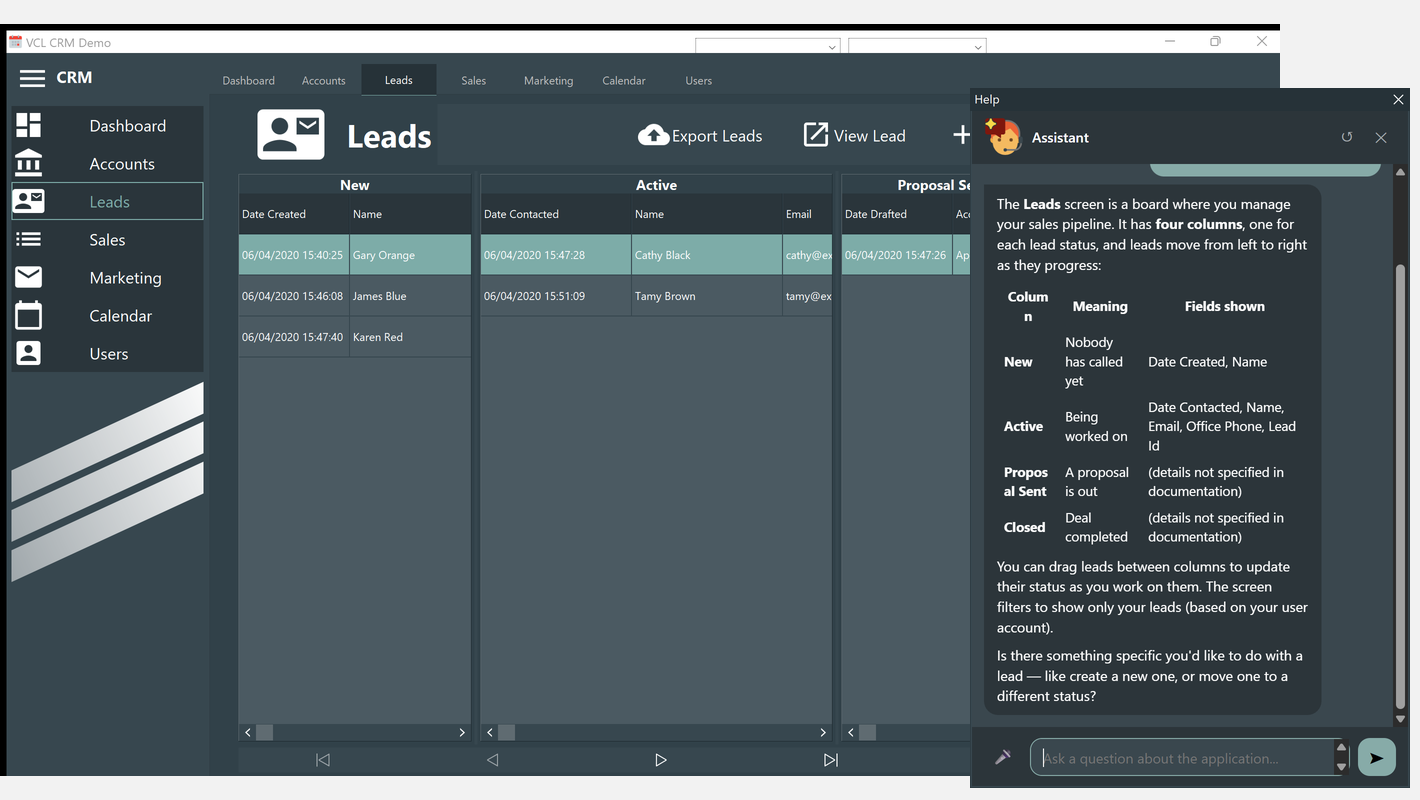
Task: Click the down arrow of the Help chat scrollbar
Action: 1400,718
